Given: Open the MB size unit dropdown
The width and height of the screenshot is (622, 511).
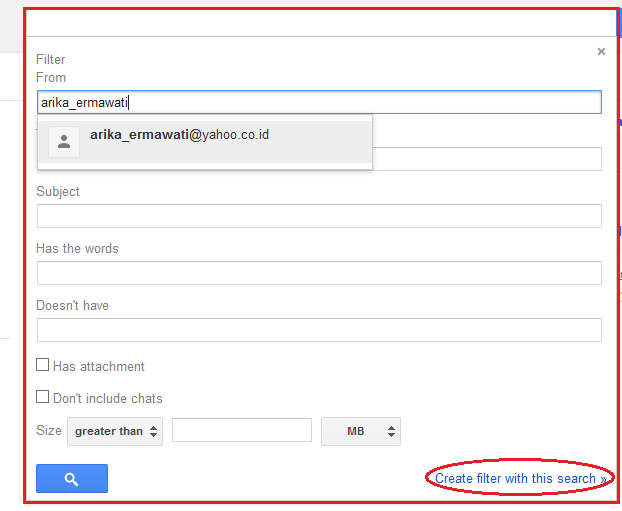Looking at the screenshot, I should pos(361,431).
